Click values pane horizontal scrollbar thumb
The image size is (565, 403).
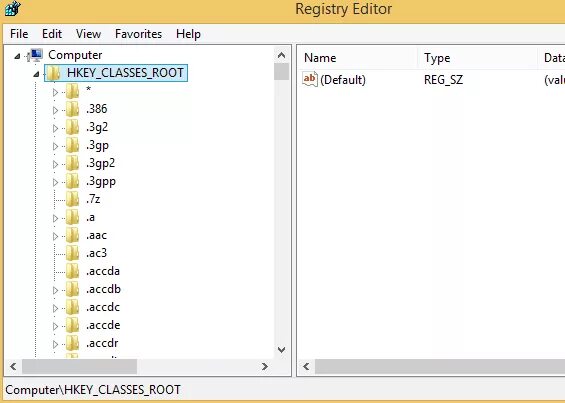click(x=440, y=367)
